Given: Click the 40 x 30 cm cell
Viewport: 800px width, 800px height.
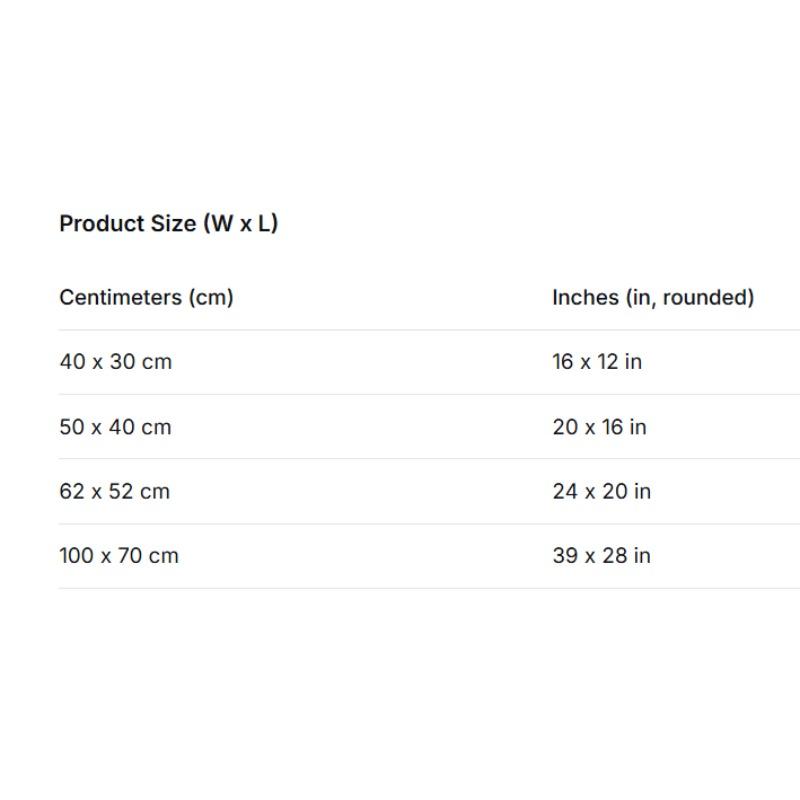Looking at the screenshot, I should tap(115, 362).
